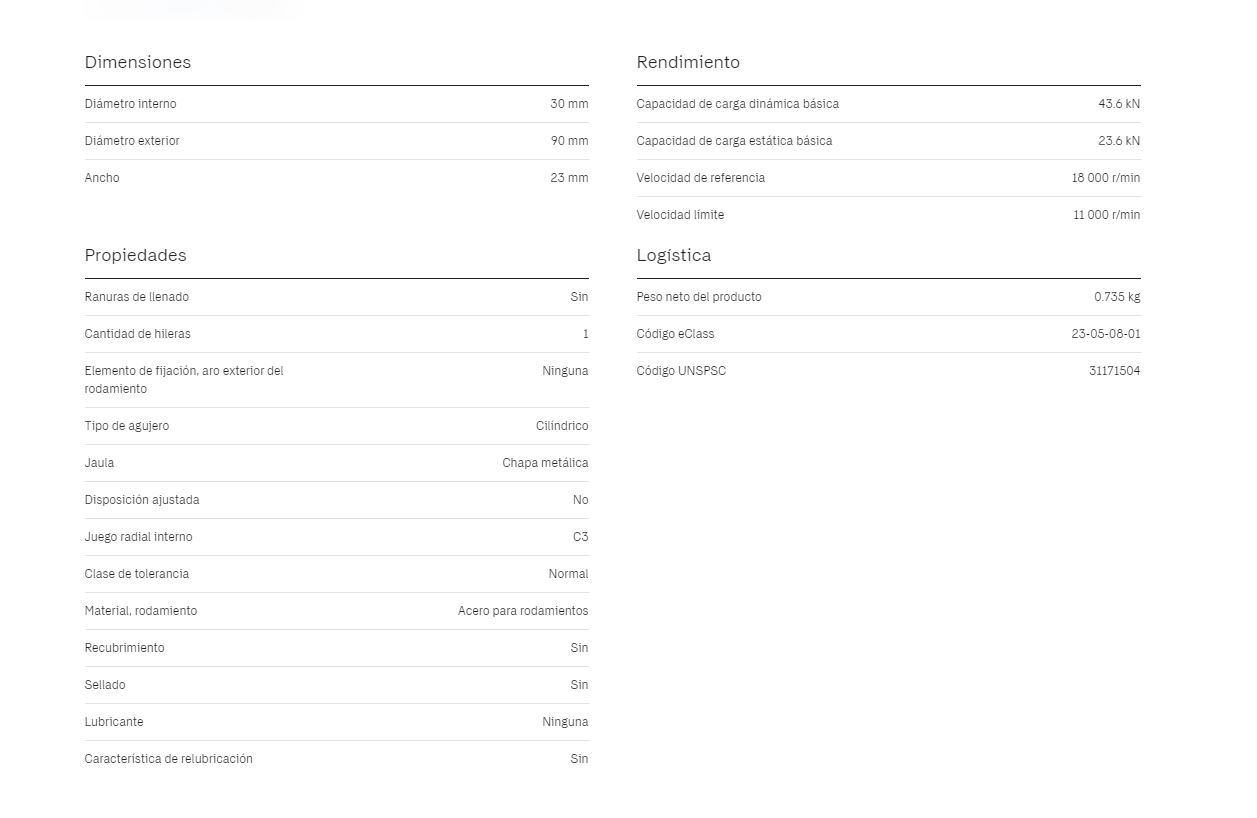The image size is (1257, 818).
Task: Click Capacidad de carga dinámica básica label
Action: click(x=737, y=104)
